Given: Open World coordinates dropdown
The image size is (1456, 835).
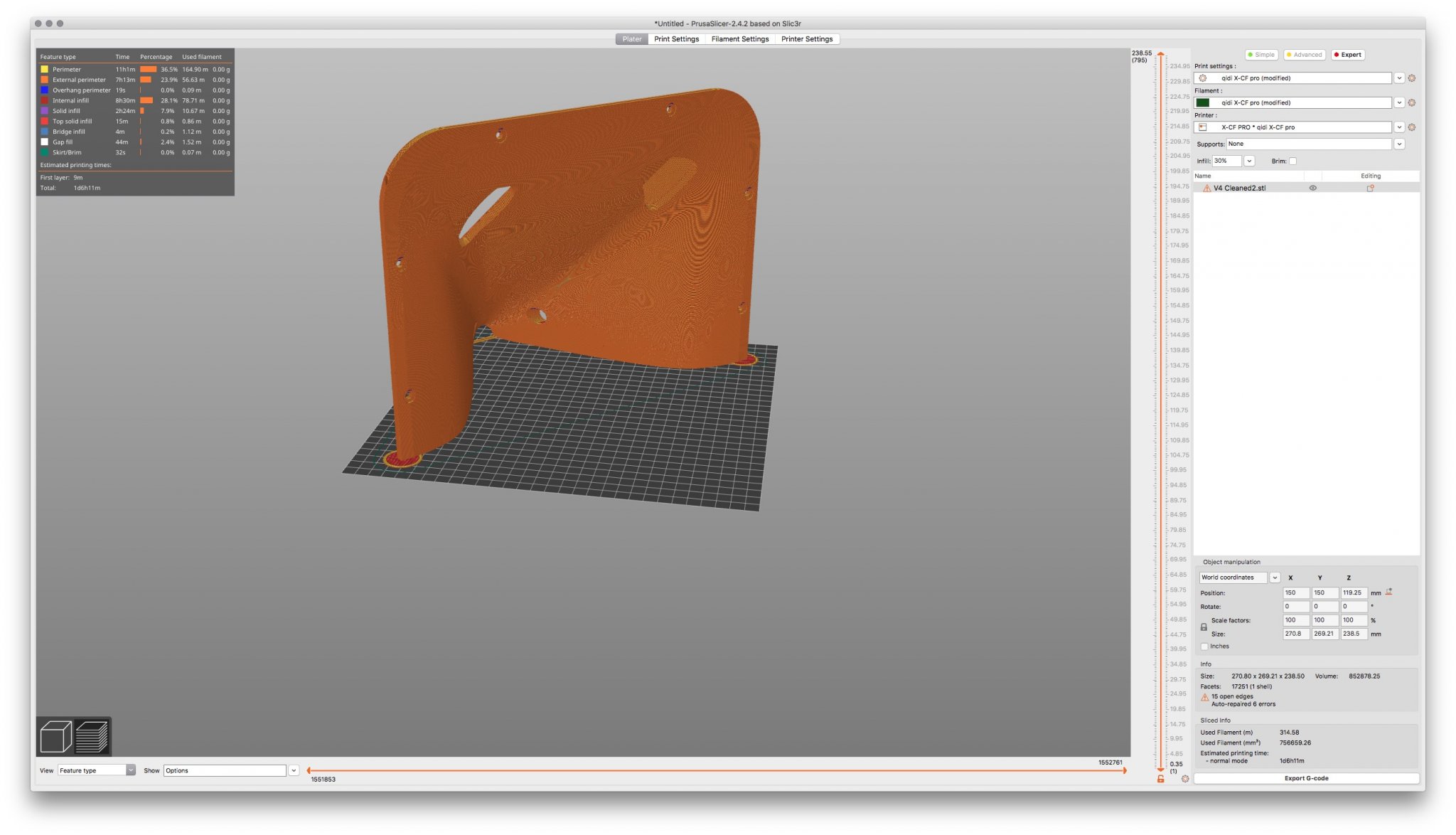Looking at the screenshot, I should click(x=1275, y=578).
